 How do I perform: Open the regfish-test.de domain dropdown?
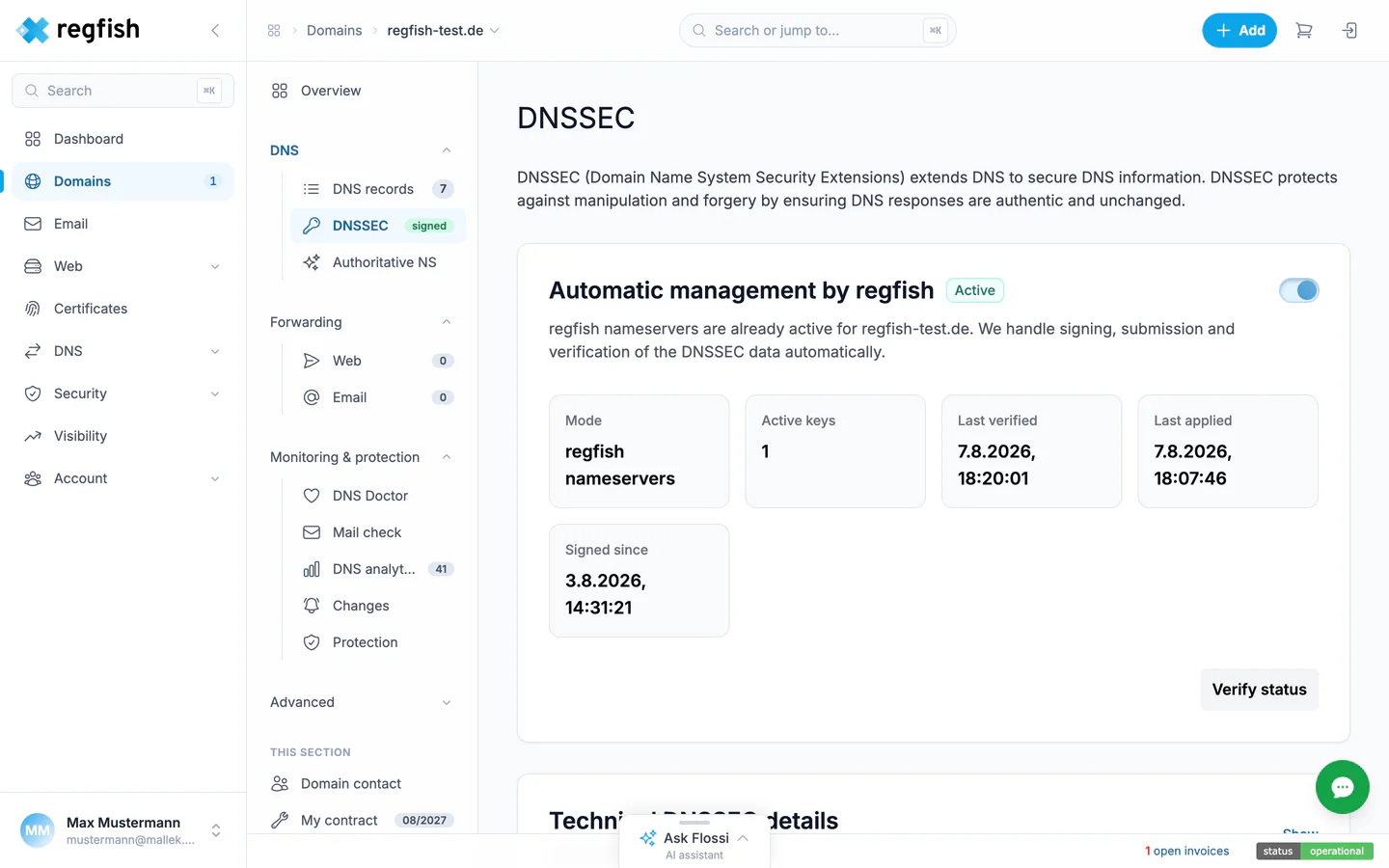point(444,31)
